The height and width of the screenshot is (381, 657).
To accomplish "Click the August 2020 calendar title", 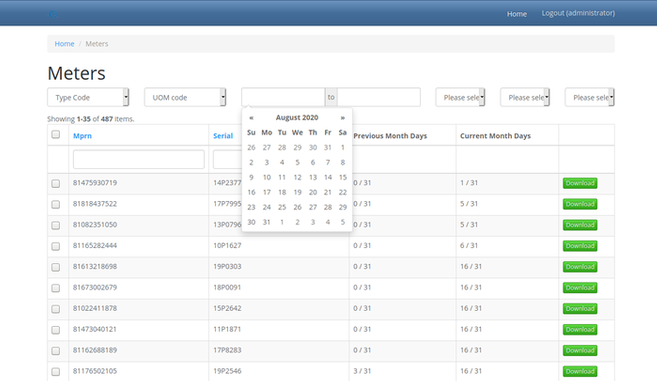I will tap(297, 118).
